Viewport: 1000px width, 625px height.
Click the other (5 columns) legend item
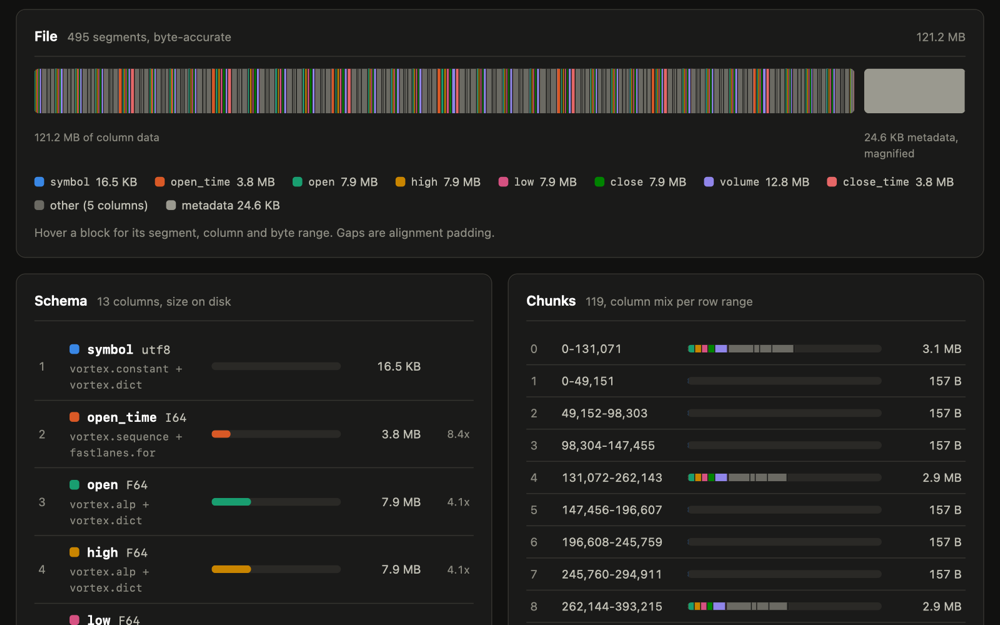click(x=91, y=205)
